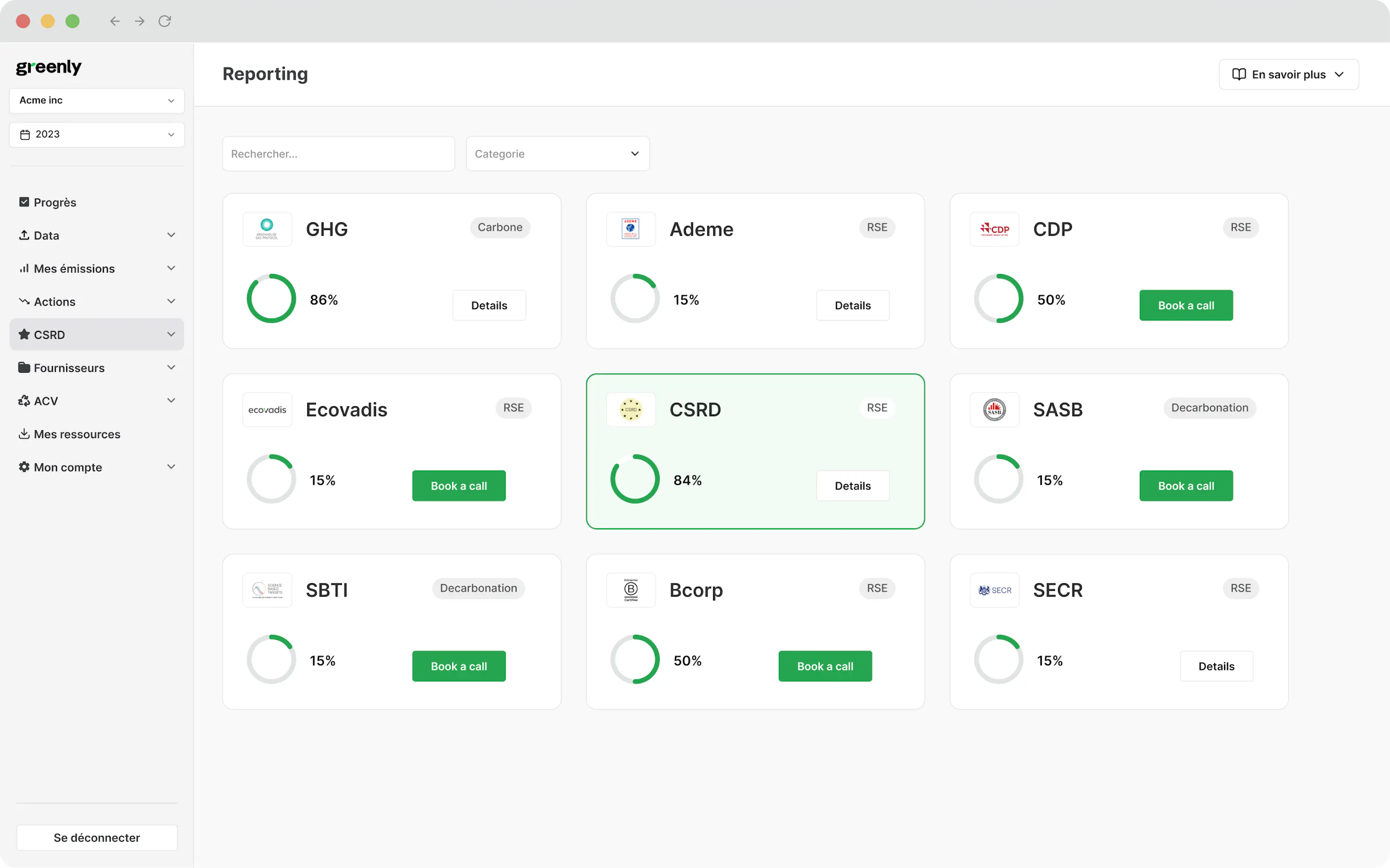Click the Fournisseurs folder icon

pos(24,368)
